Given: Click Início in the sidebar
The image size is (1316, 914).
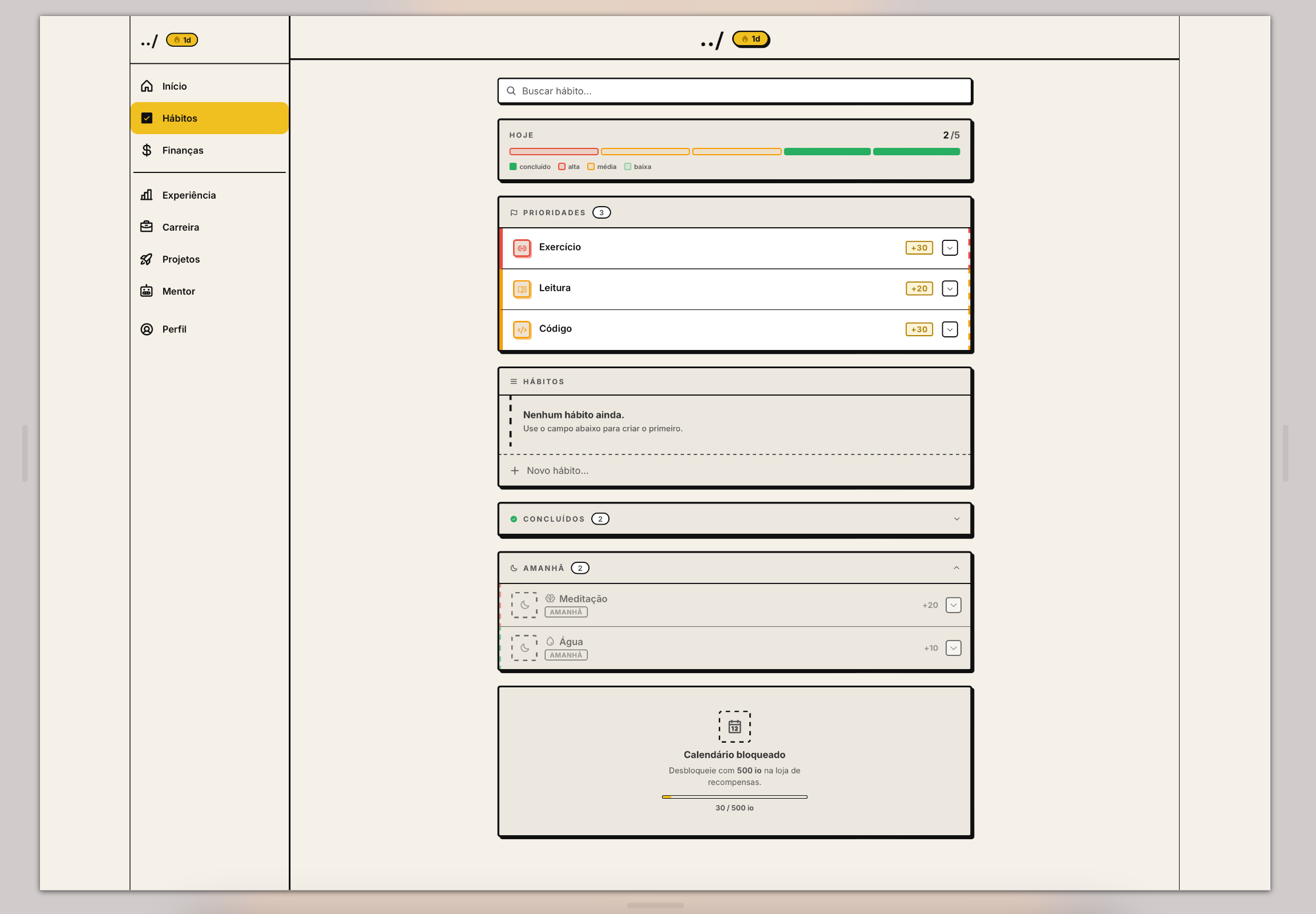Looking at the screenshot, I should pyautogui.click(x=174, y=86).
